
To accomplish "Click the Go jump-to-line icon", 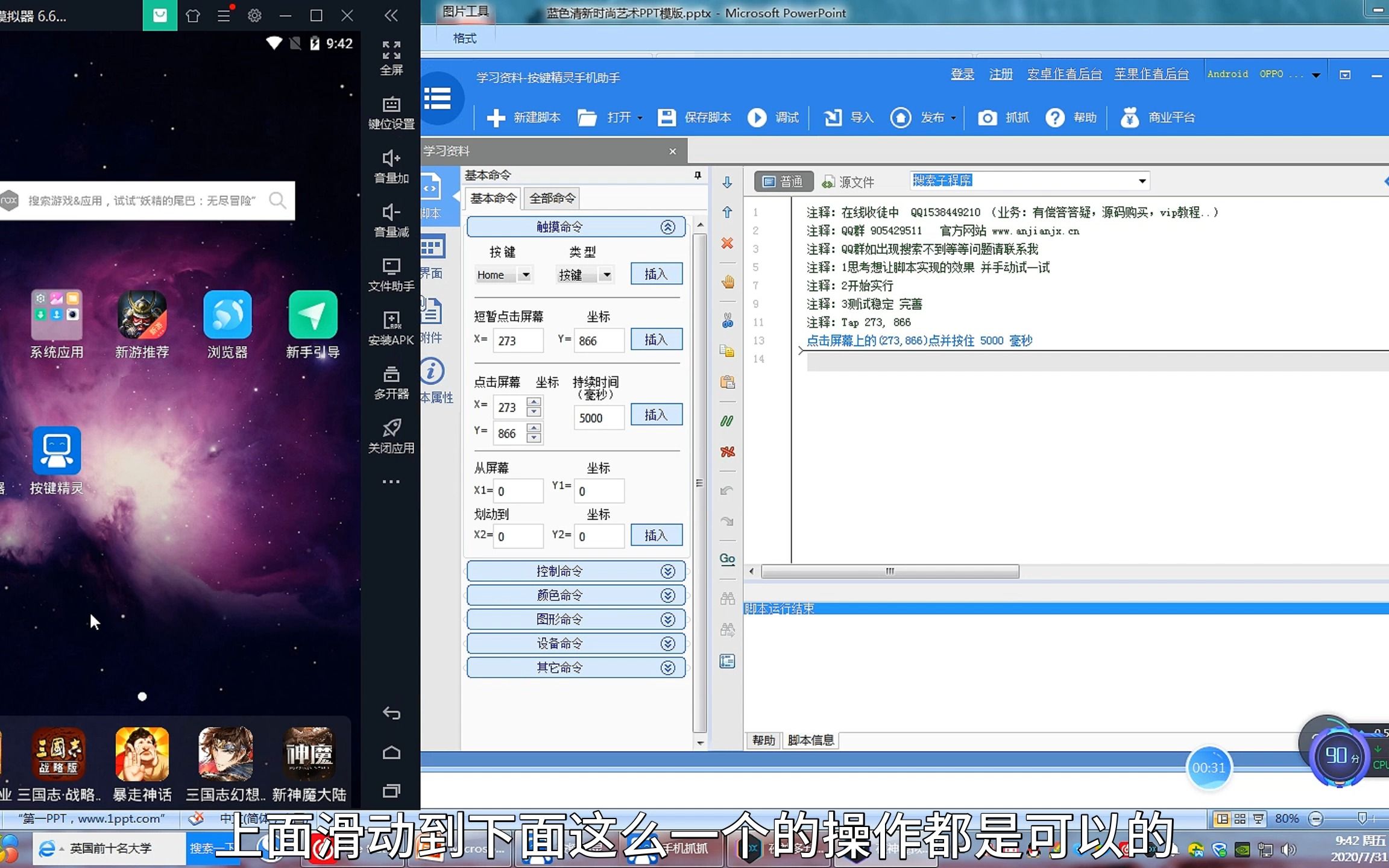I will point(728,559).
